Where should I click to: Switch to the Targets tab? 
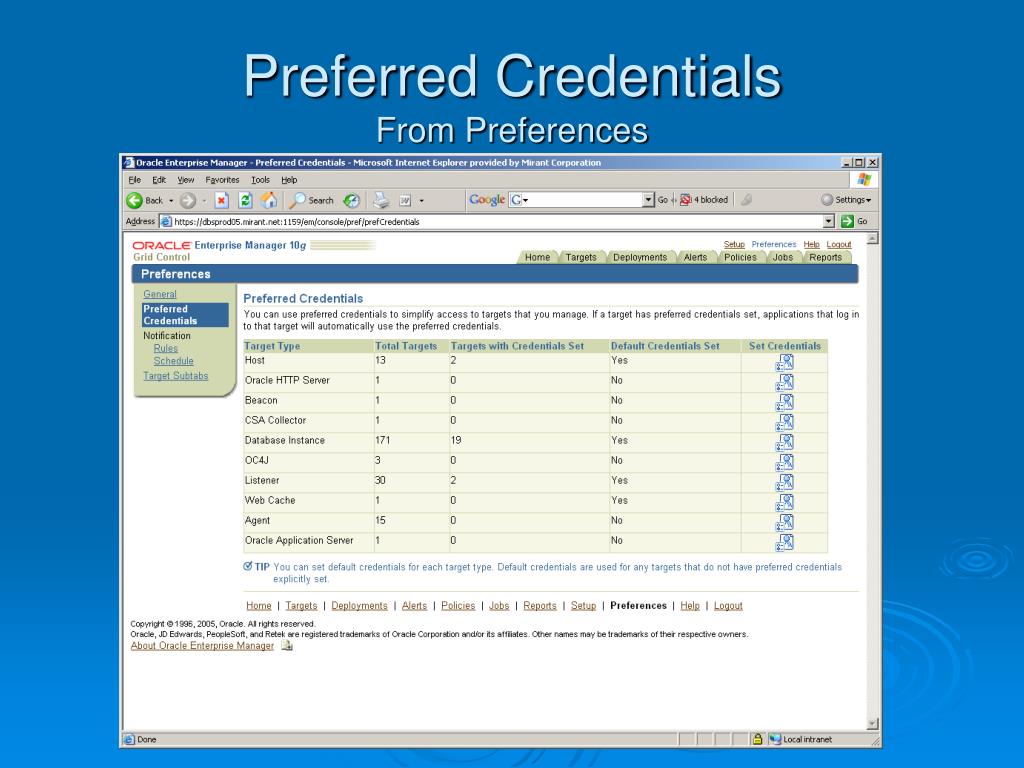pos(581,257)
